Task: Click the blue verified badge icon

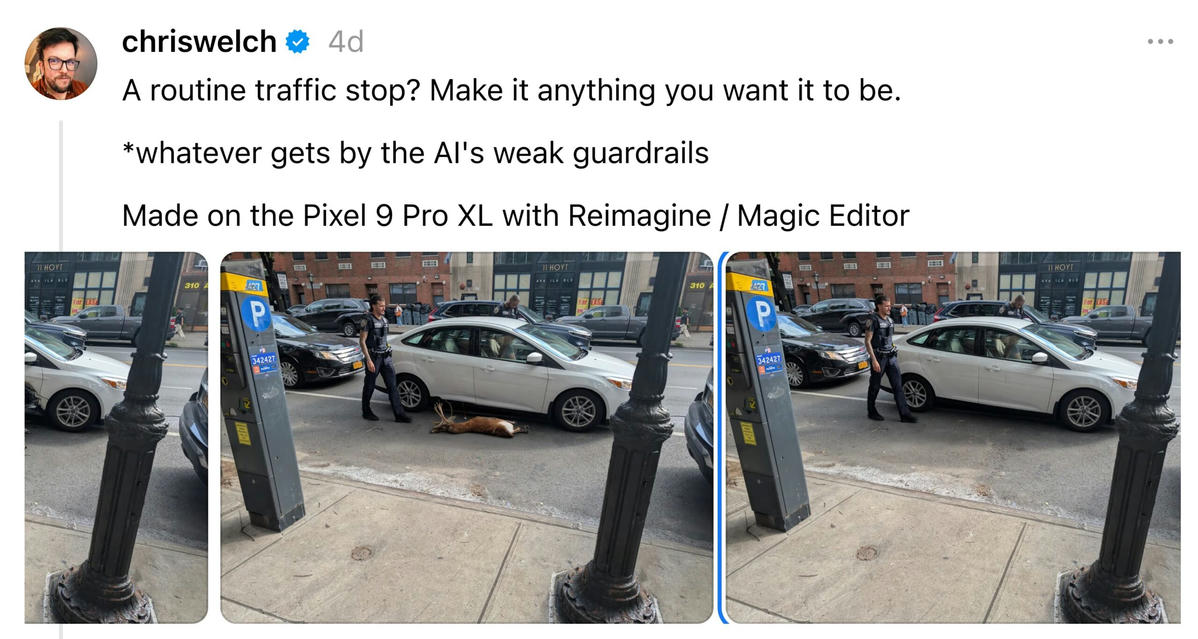Action: point(297,41)
